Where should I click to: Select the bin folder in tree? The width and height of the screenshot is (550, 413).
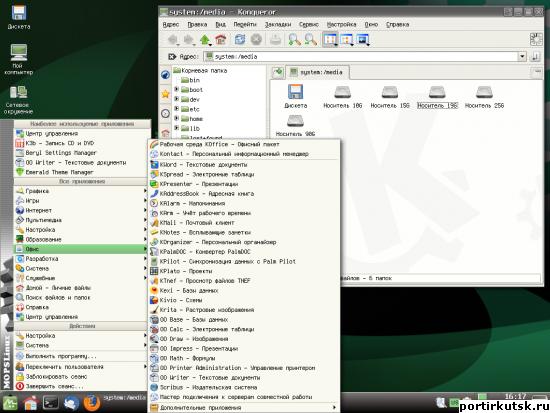tap(190, 80)
